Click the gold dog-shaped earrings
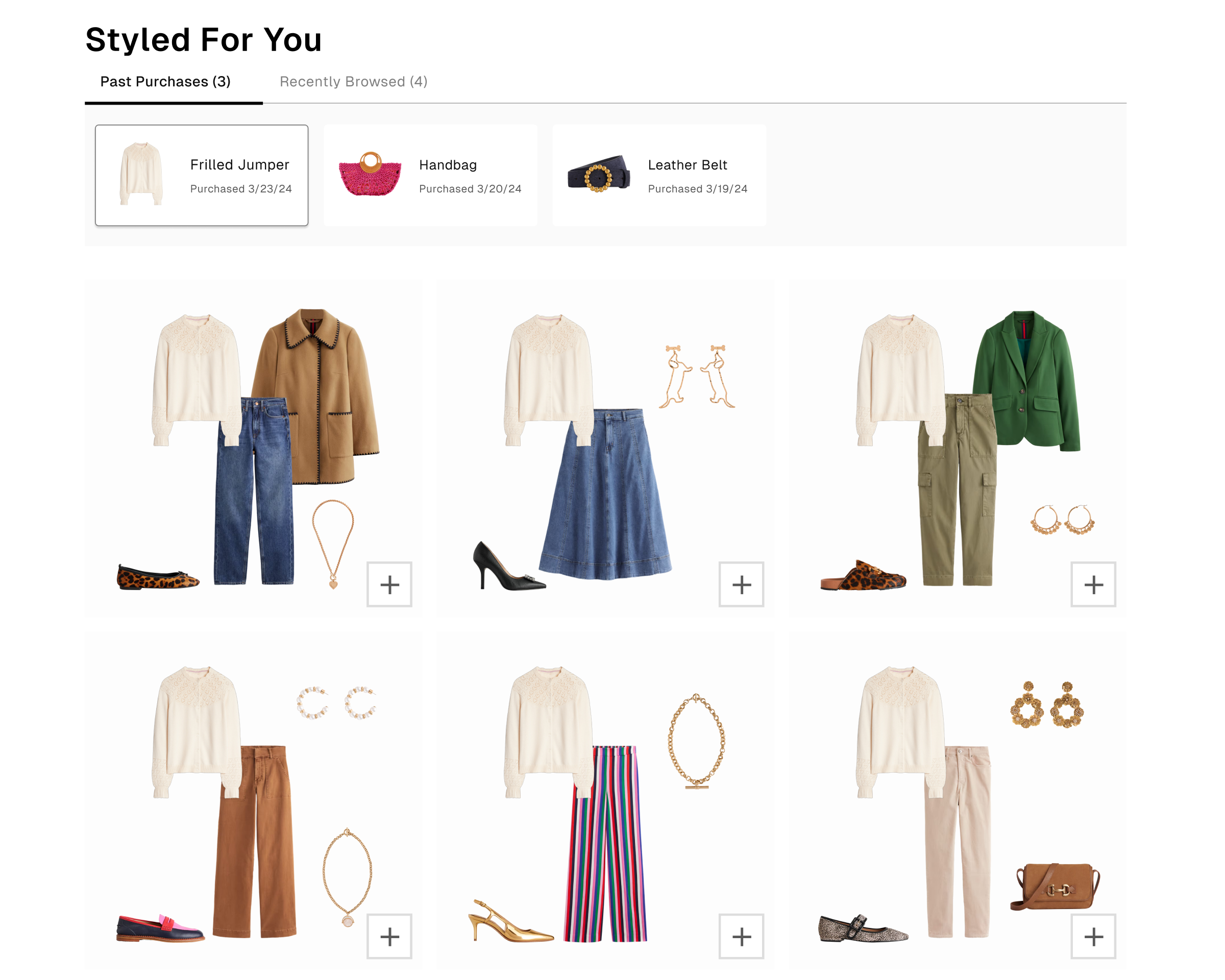 (x=697, y=376)
